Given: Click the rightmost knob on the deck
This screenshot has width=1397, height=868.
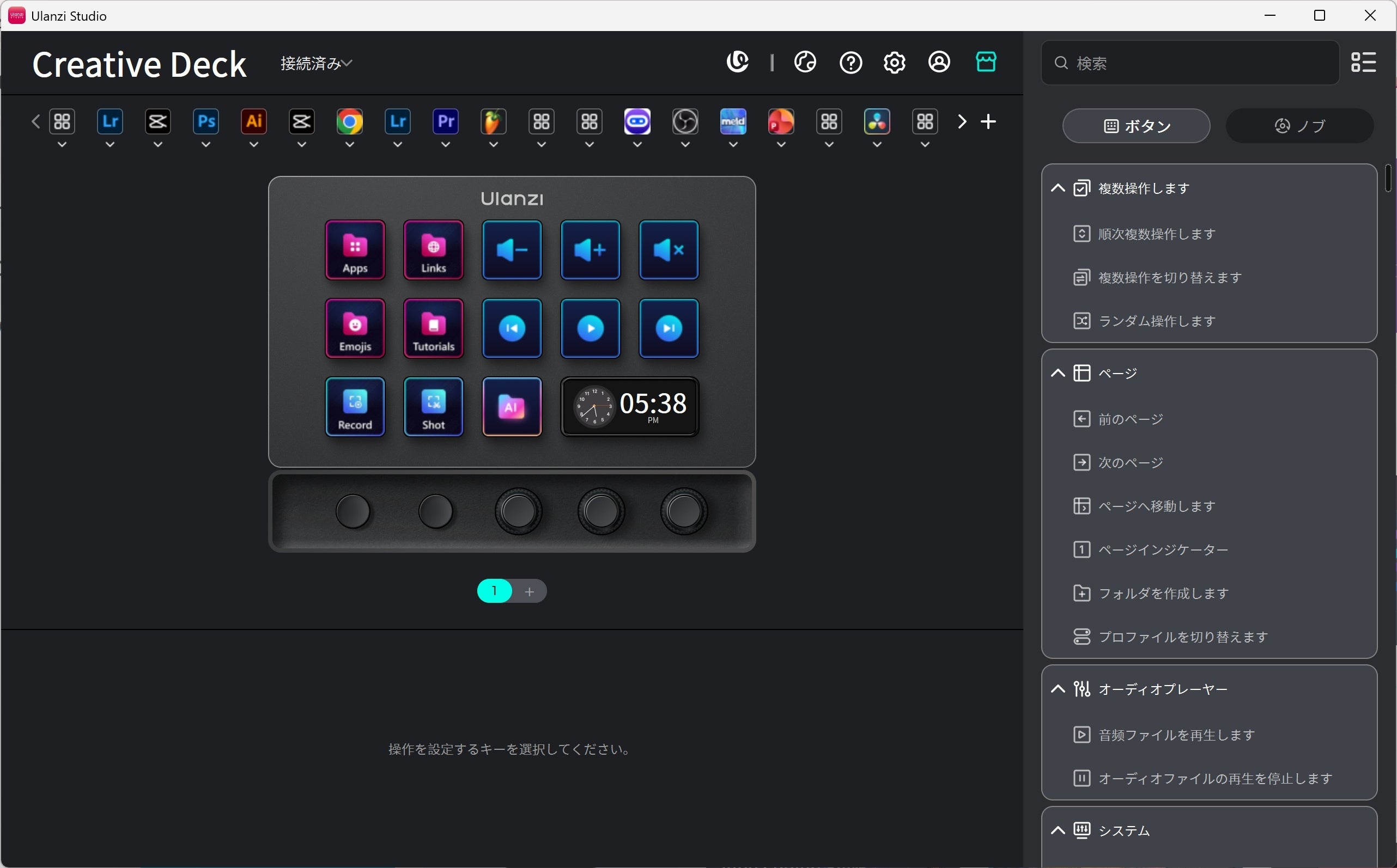Looking at the screenshot, I should click(x=684, y=511).
